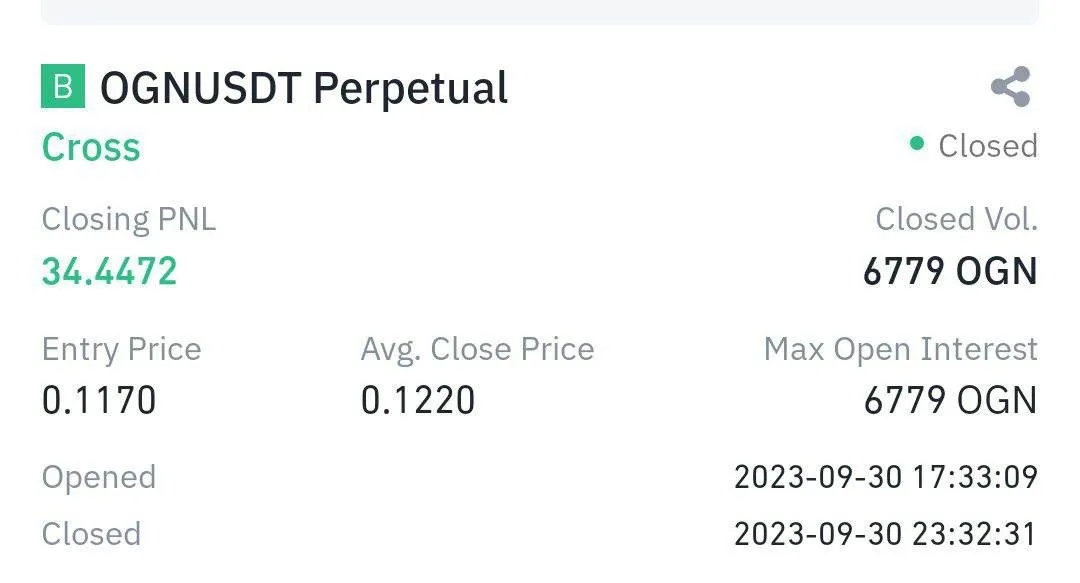The image size is (1080, 583).
Task: Click the Opened row label
Action: (98, 477)
